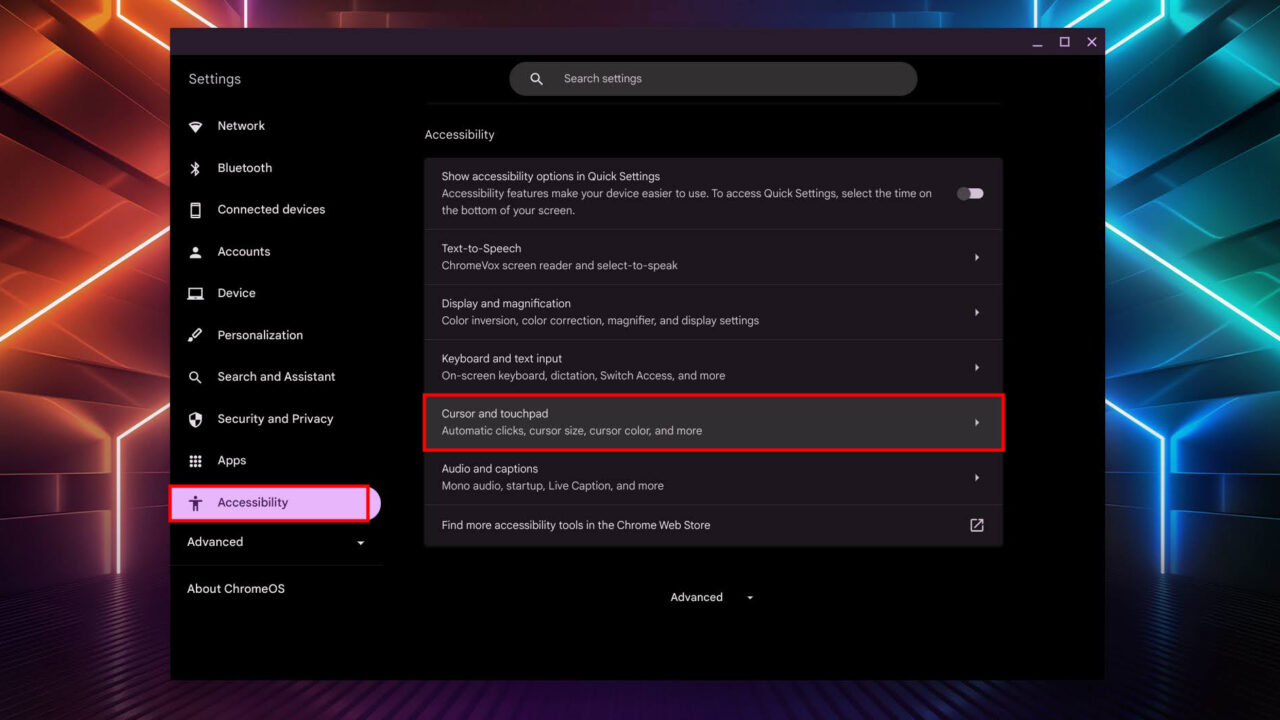
Task: Open Chrome Web Store external link icon
Action: pos(976,525)
